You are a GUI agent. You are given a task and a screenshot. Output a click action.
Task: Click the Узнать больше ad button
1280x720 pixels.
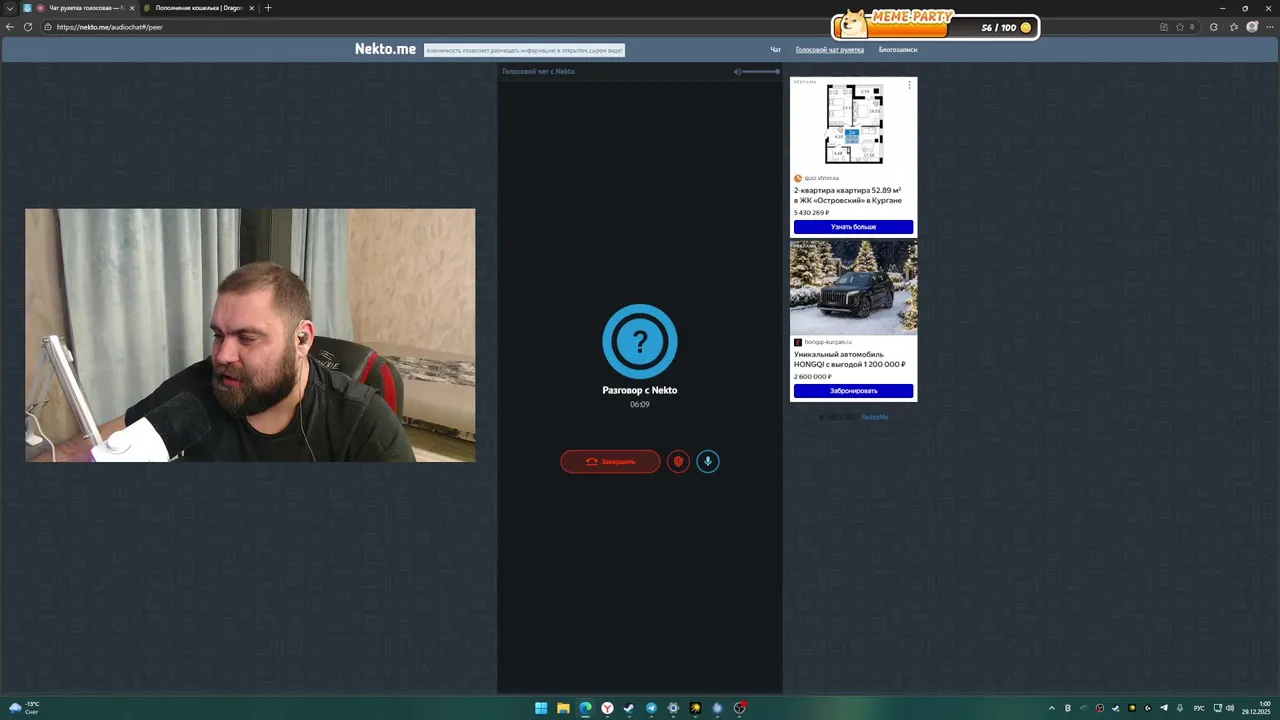coord(853,227)
